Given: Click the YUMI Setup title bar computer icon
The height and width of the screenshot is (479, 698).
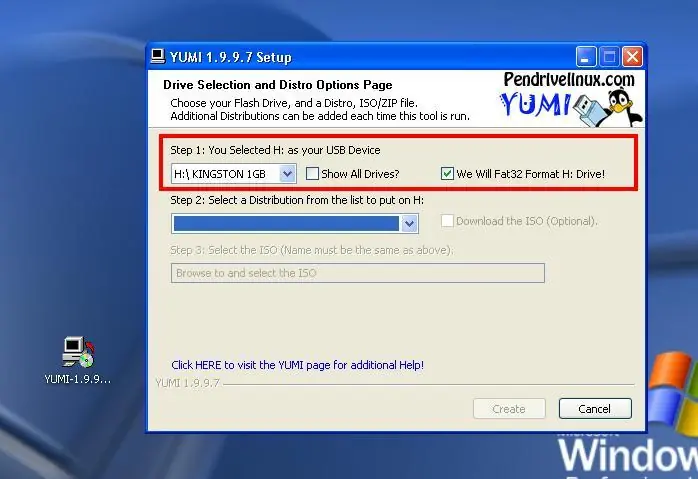Looking at the screenshot, I should [158, 56].
